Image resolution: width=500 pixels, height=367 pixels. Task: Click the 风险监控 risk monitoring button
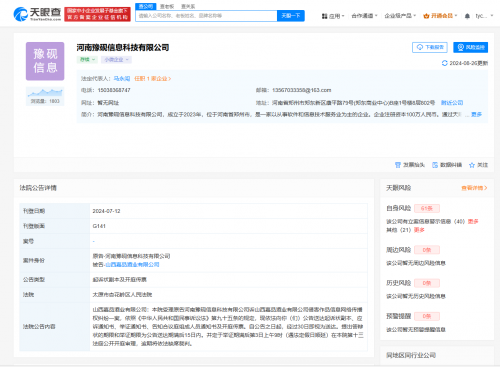tap(470, 47)
